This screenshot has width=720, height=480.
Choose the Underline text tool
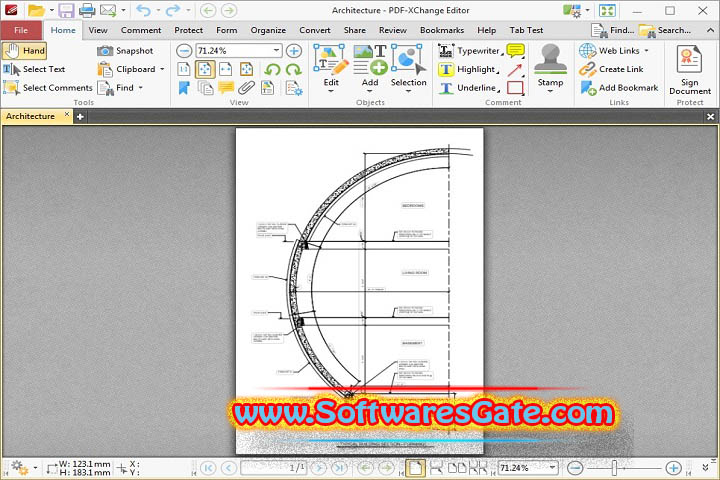click(x=468, y=88)
